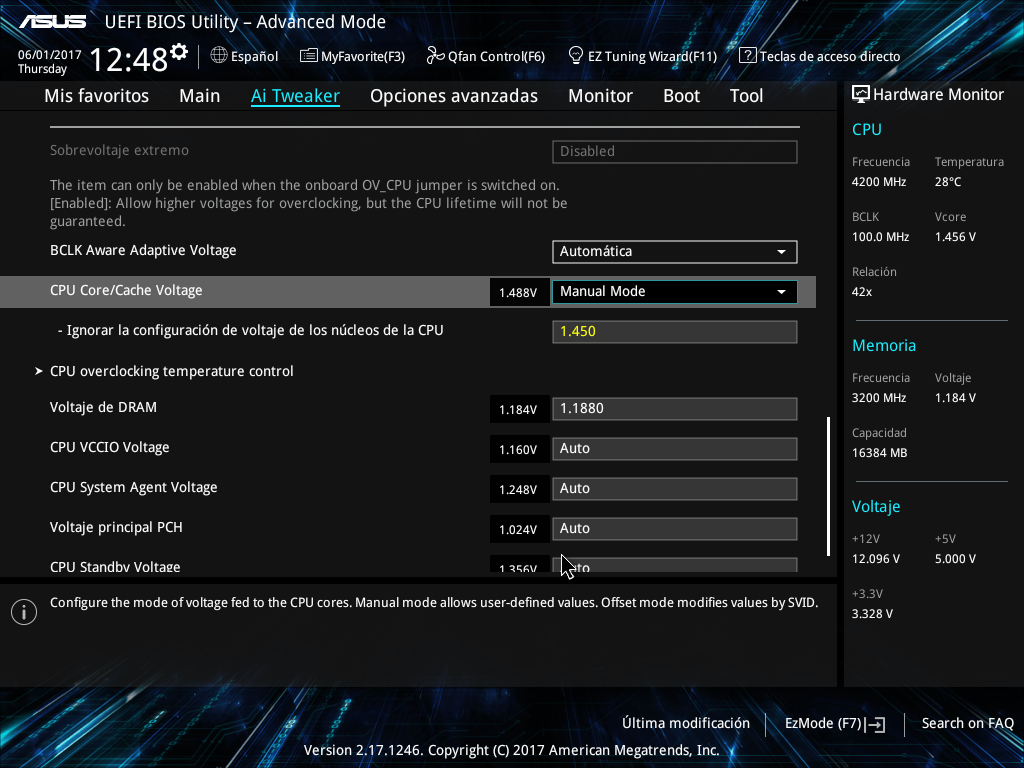
Task: Select the CPU VCCIO Voltage Auto field
Action: [675, 449]
